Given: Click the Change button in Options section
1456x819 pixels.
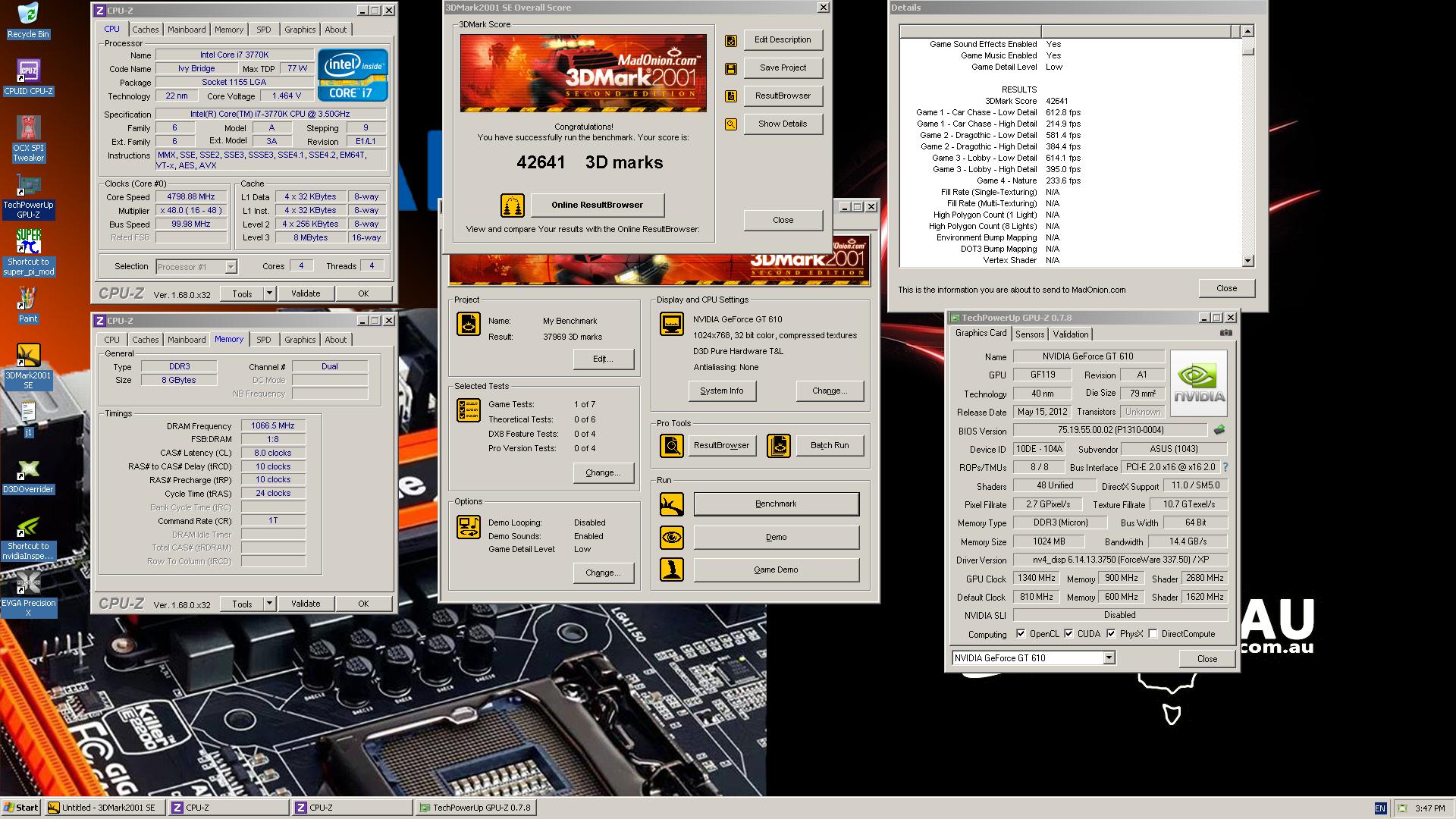Looking at the screenshot, I should [x=603, y=573].
